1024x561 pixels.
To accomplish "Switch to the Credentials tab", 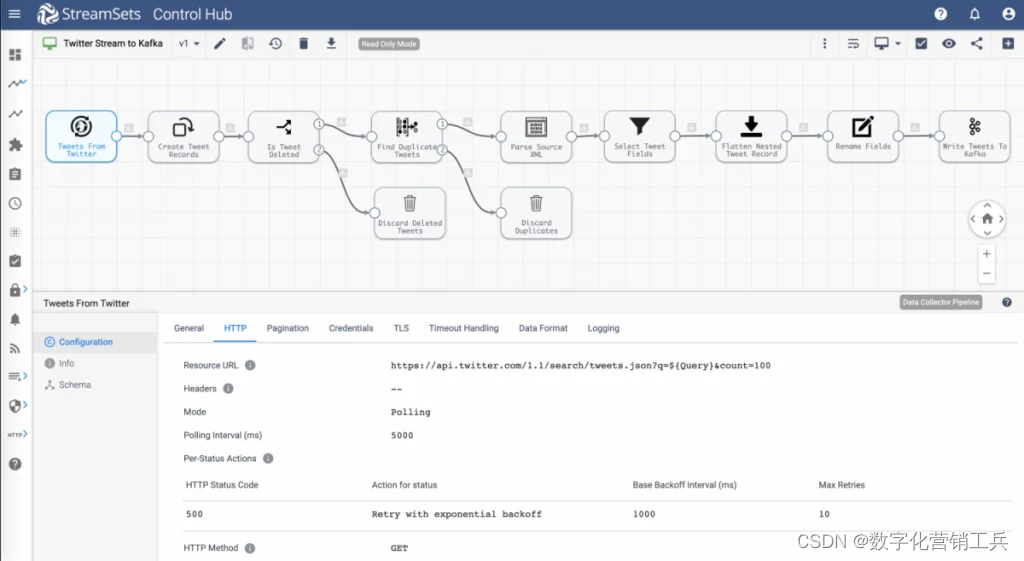I will (351, 328).
